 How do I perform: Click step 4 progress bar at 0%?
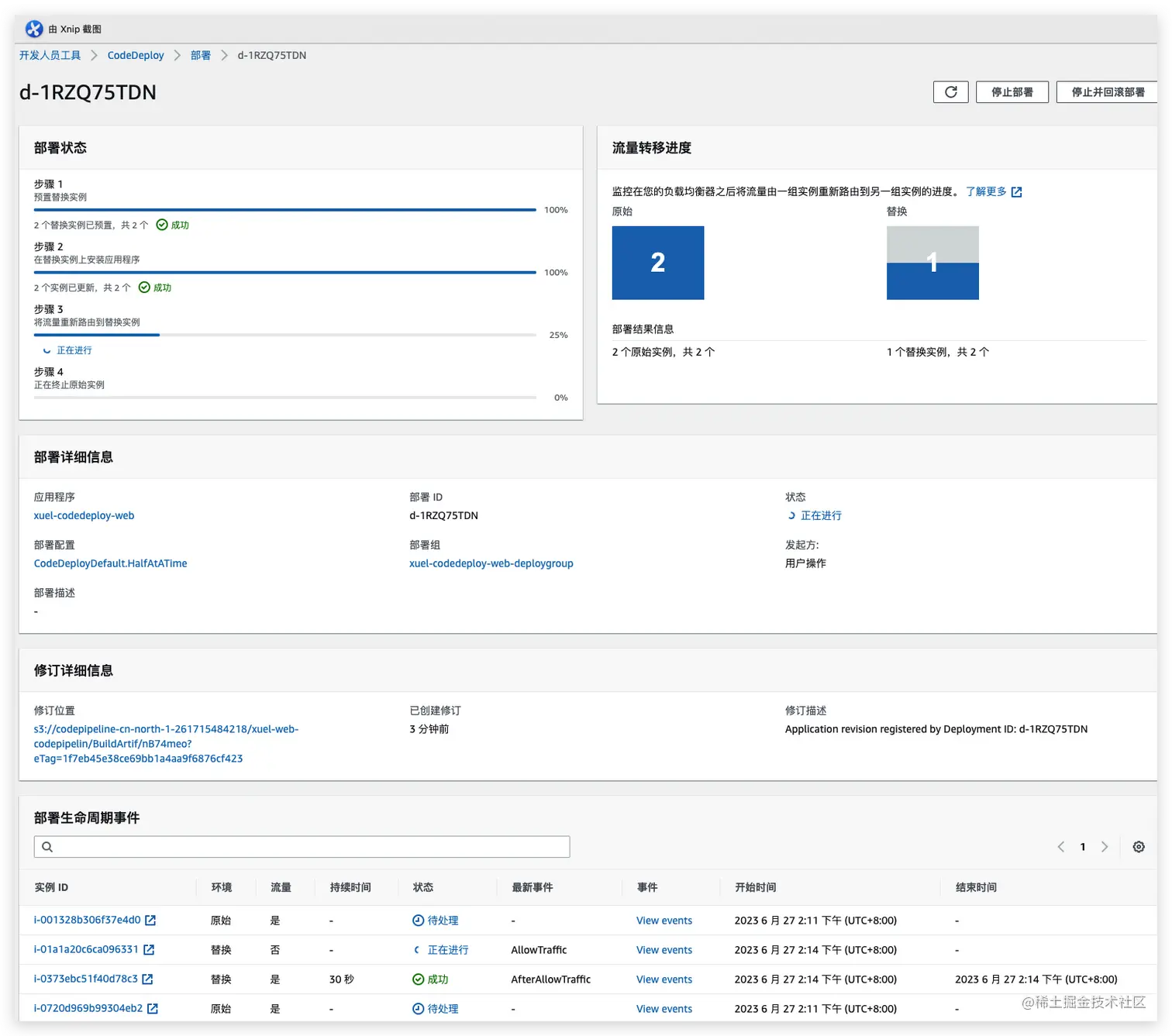click(285, 398)
